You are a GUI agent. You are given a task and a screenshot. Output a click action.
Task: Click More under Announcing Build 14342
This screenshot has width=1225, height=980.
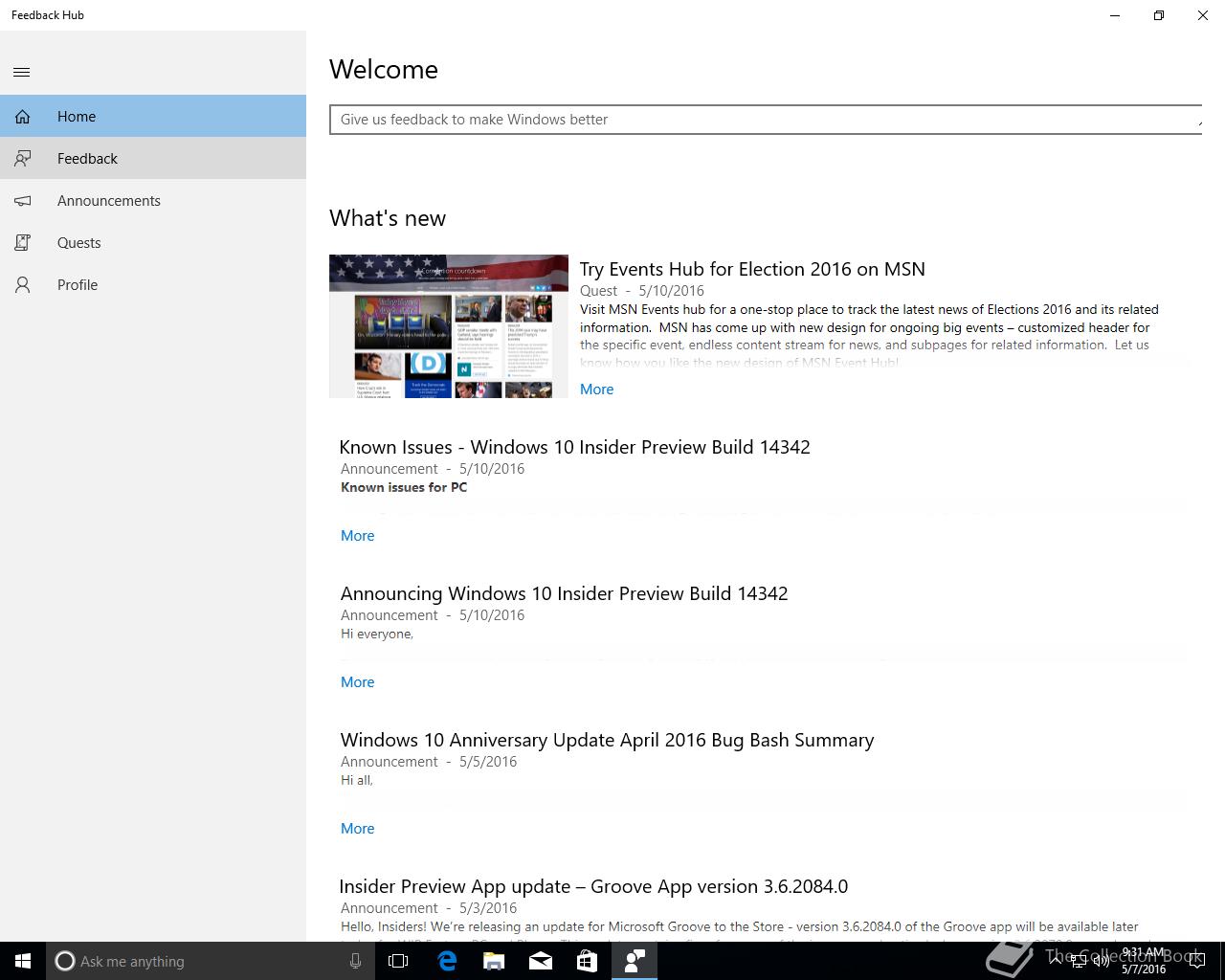[x=357, y=682]
